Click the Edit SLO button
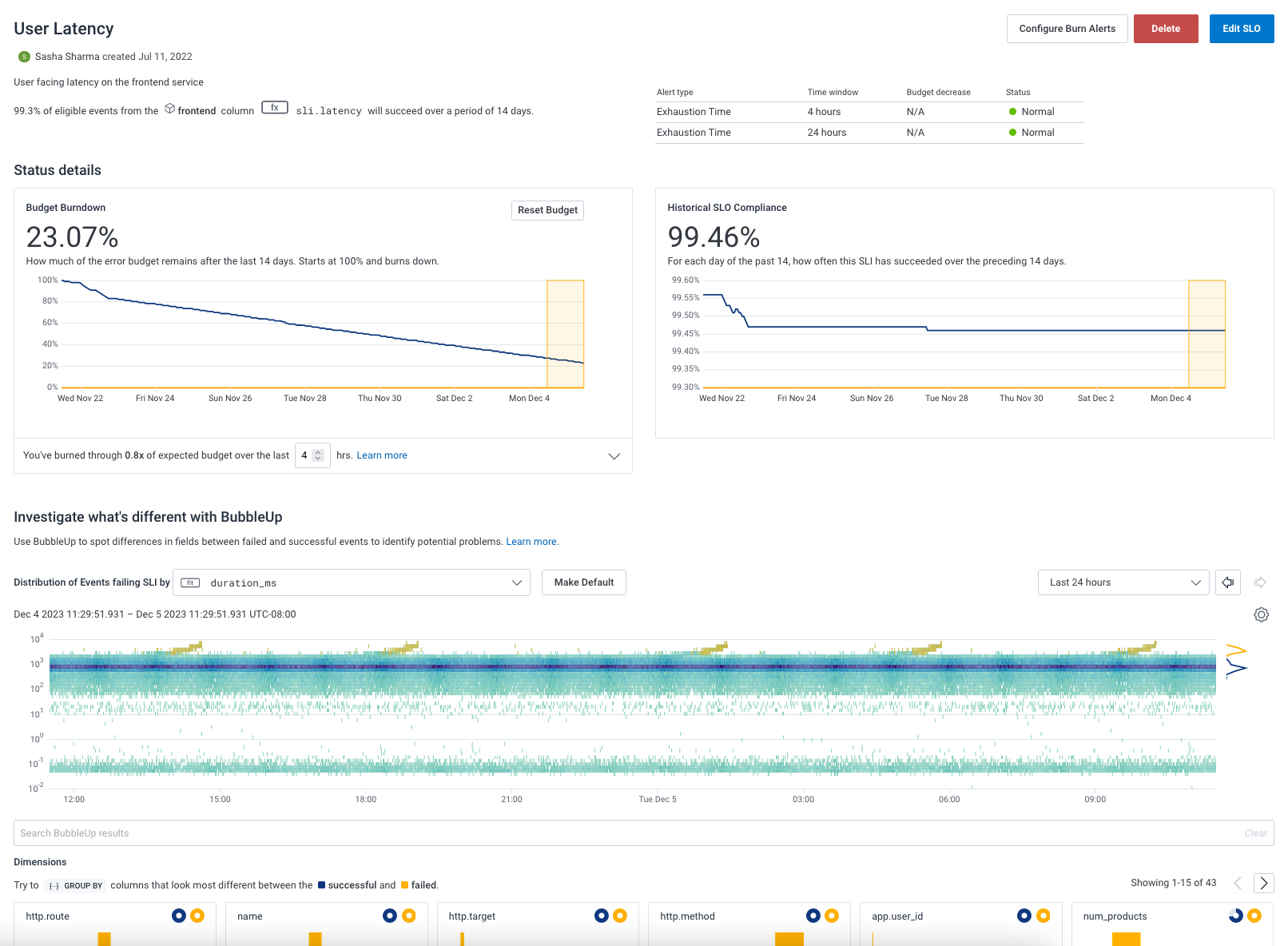 pyautogui.click(x=1241, y=29)
